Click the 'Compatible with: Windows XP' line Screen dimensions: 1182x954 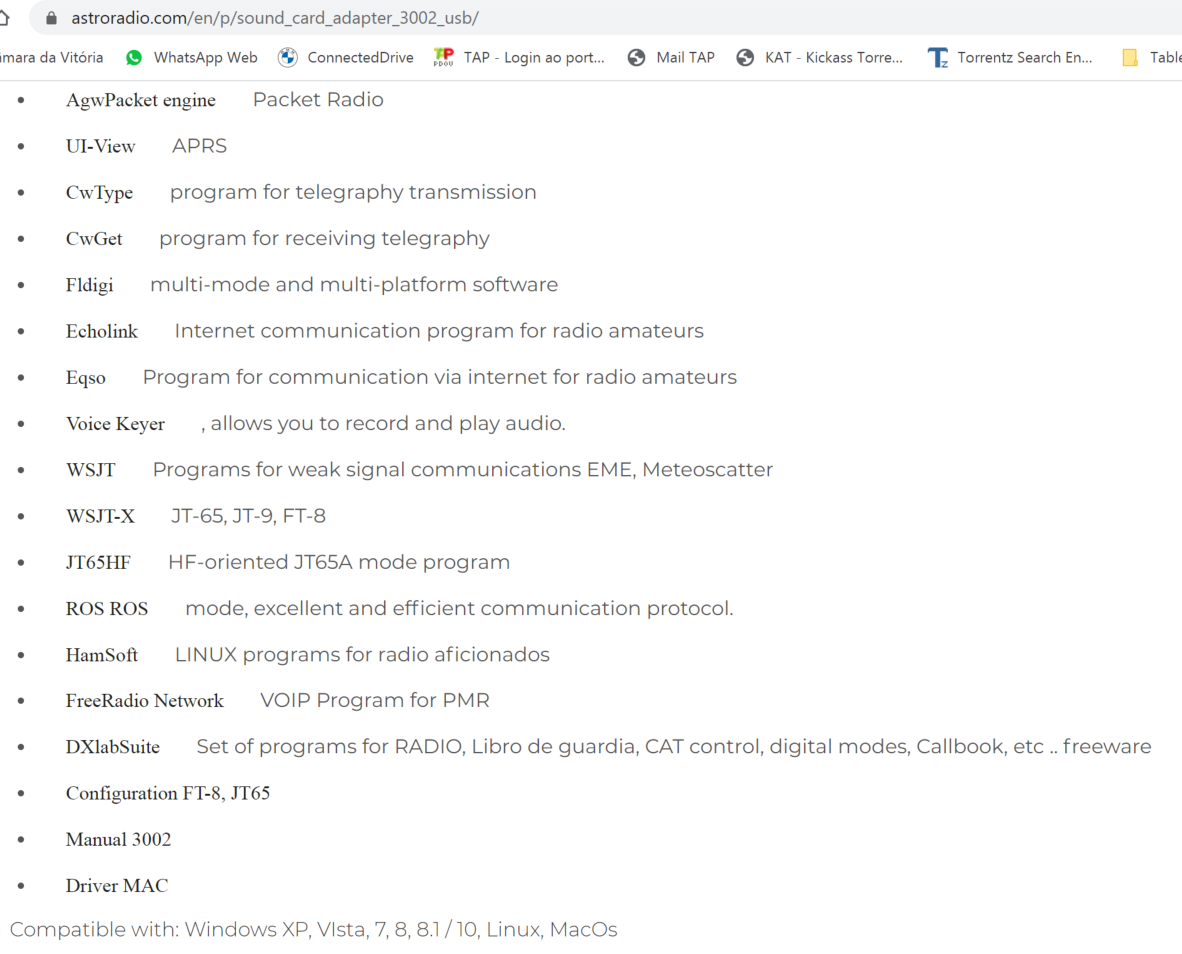[314, 929]
